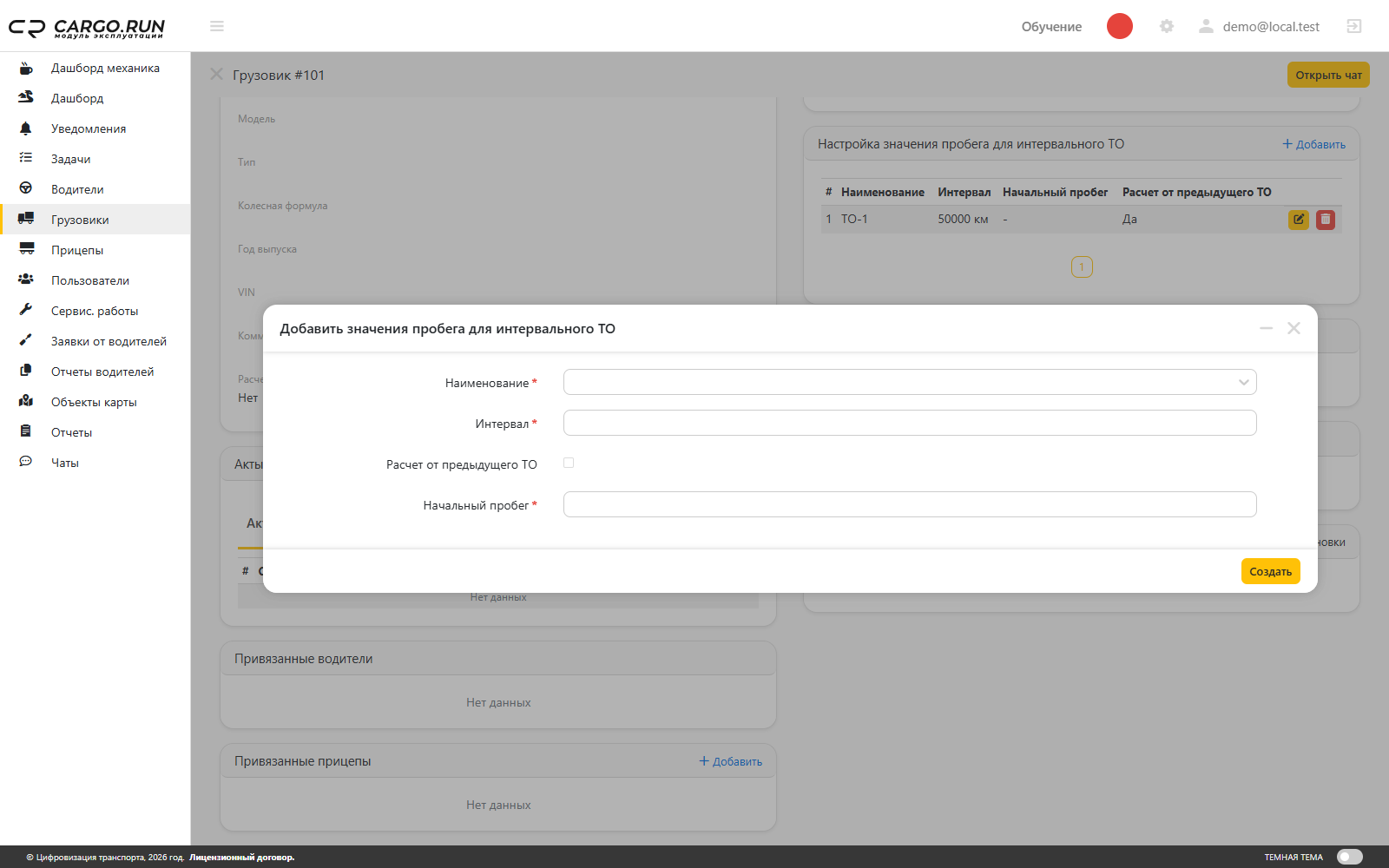Click the 50000 км interval cell
Screen dimensions: 1389x868
click(963, 219)
